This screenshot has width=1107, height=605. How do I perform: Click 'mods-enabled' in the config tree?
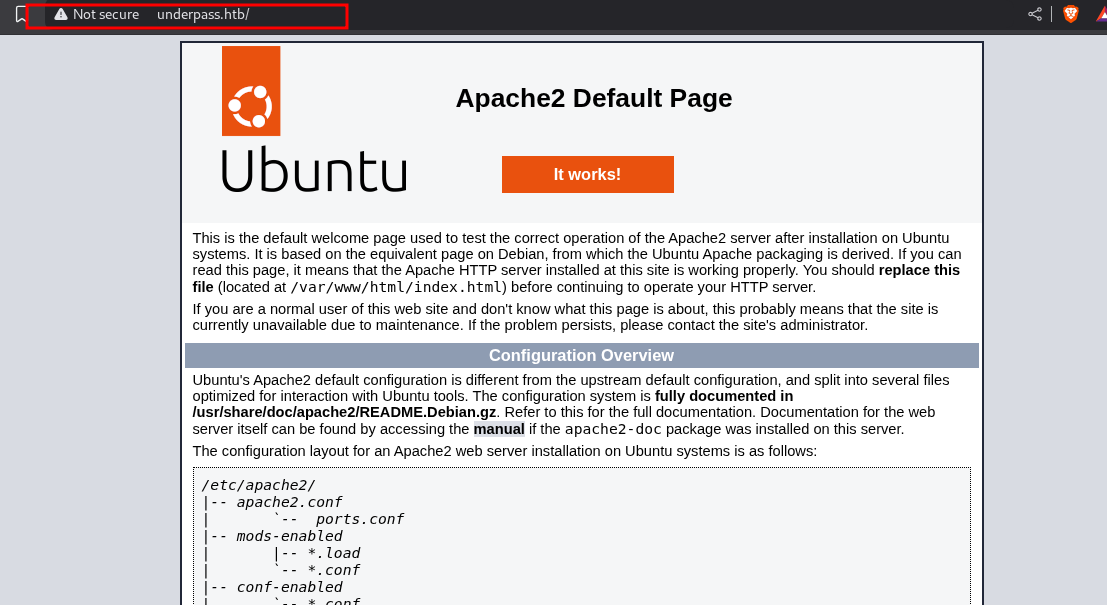point(289,537)
